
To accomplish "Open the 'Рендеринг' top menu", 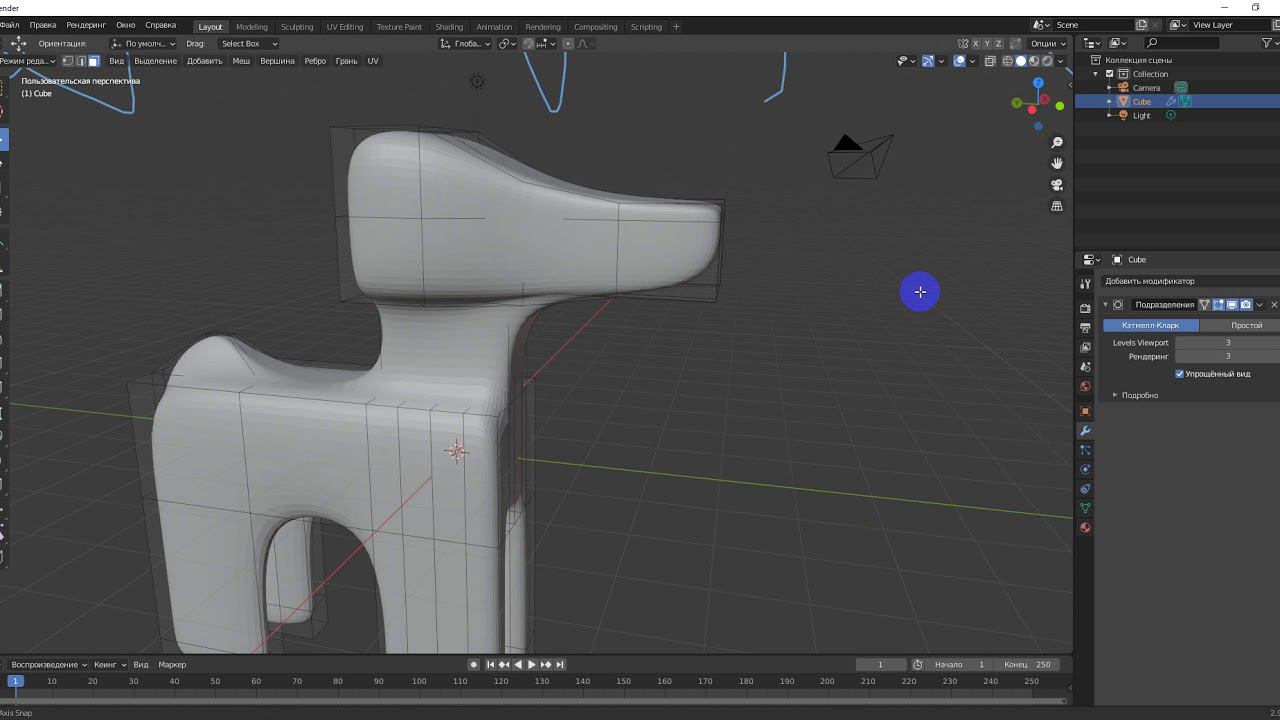I will [x=86, y=25].
